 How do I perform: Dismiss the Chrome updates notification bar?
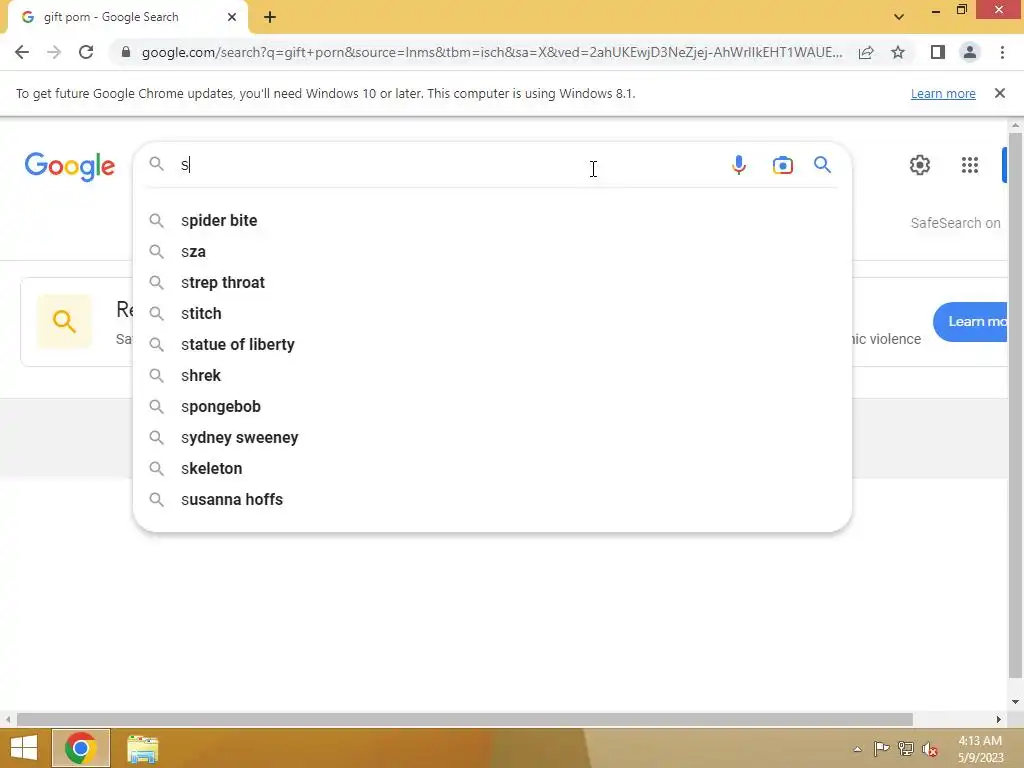[999, 93]
